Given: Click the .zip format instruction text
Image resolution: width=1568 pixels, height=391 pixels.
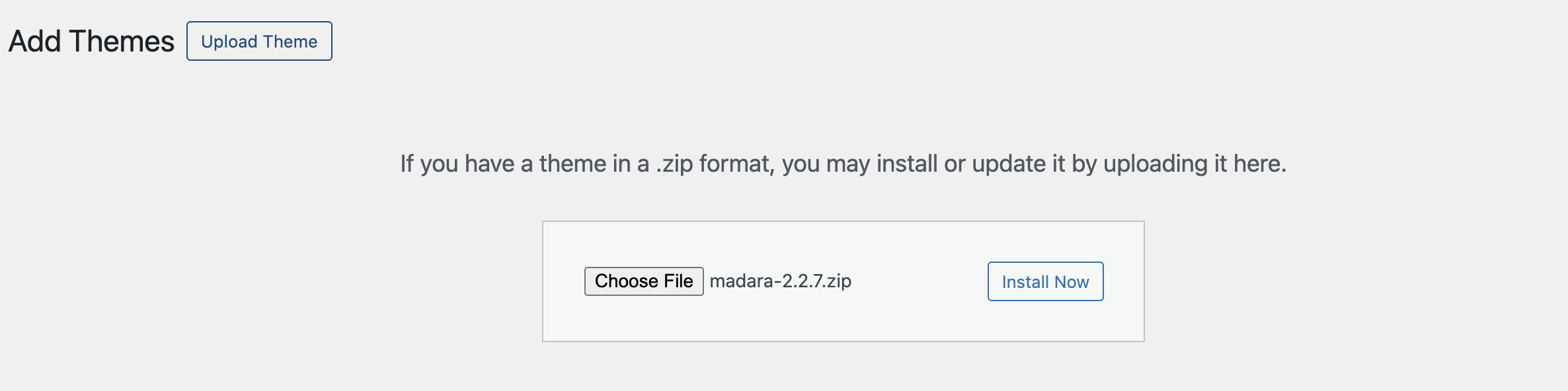Looking at the screenshot, I should [843, 163].
